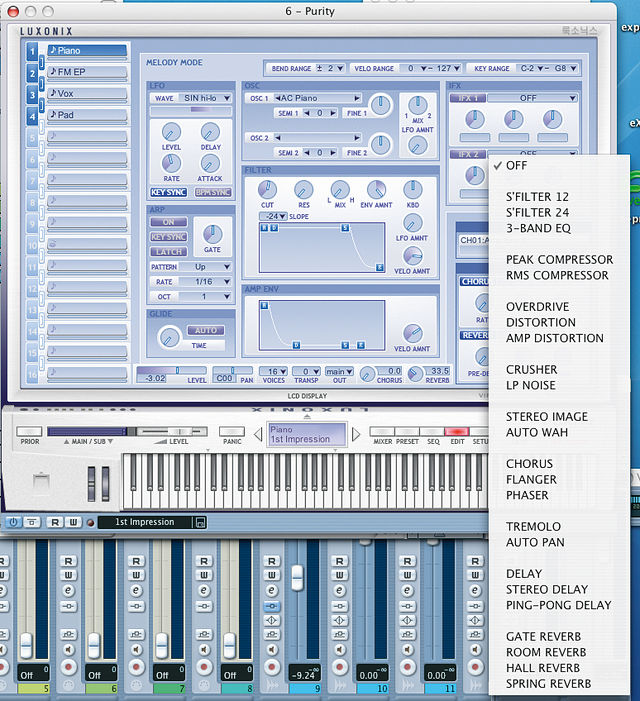This screenshot has height=701, width=640.
Task: Toggle the ARP LATCH button
Action: (168, 252)
